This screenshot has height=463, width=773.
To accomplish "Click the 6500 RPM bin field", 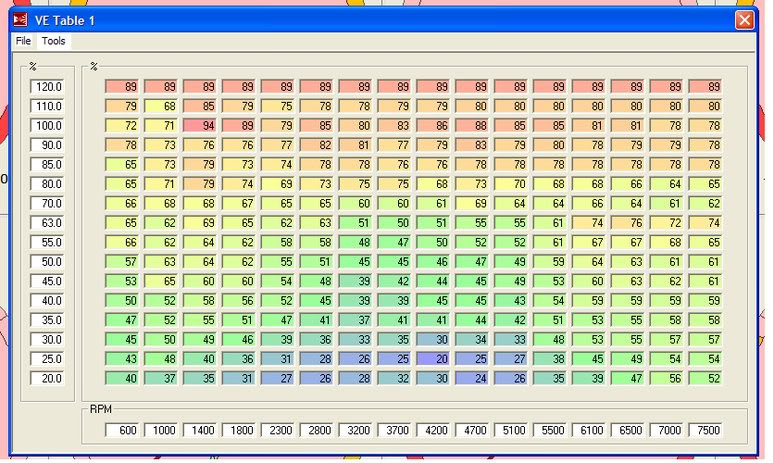I will (628, 430).
